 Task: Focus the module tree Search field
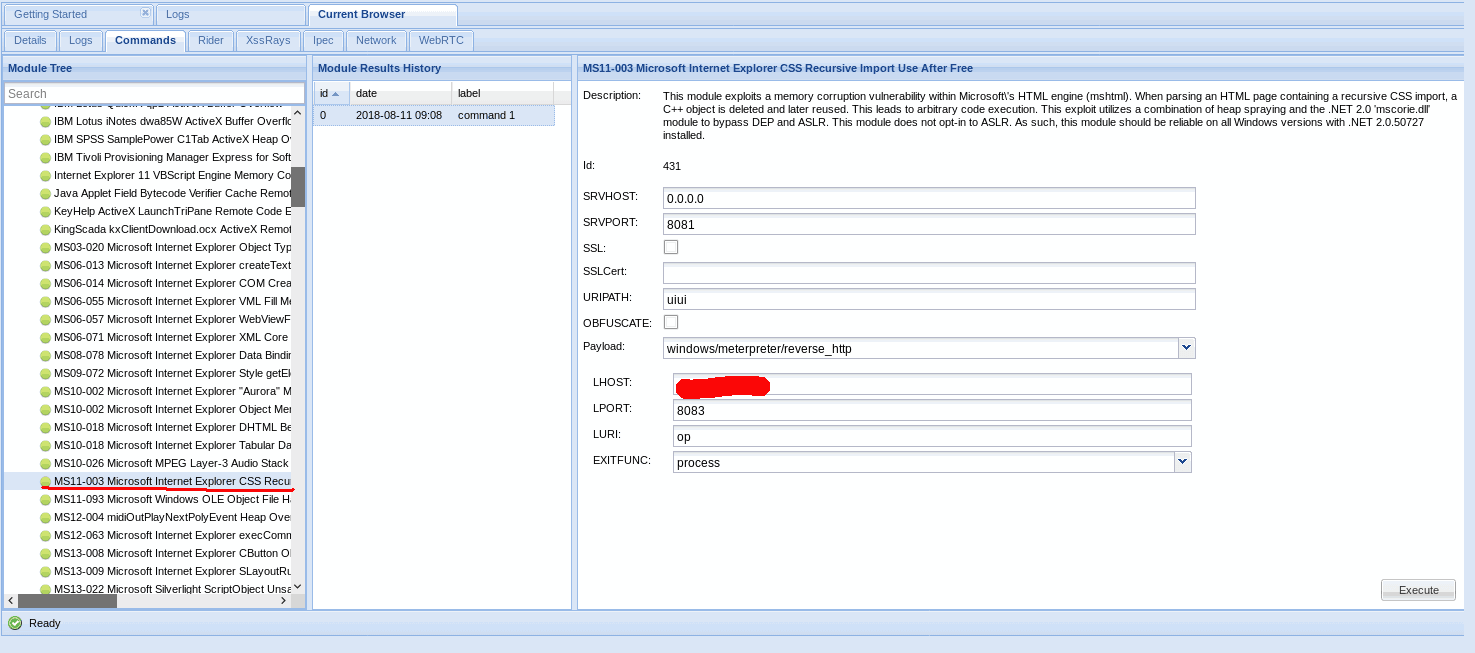coord(155,94)
